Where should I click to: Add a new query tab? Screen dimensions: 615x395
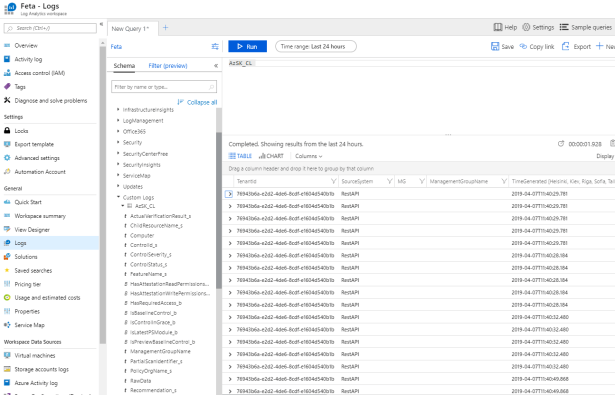tap(166, 28)
